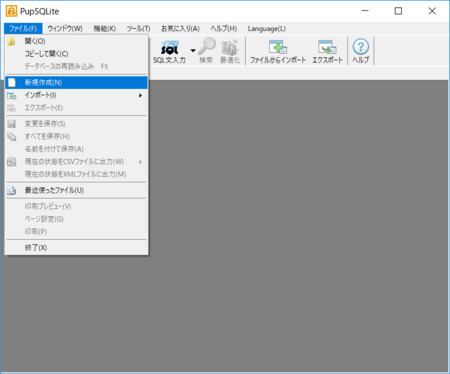Click the SQL文入力 toolbar icon

click(169, 51)
